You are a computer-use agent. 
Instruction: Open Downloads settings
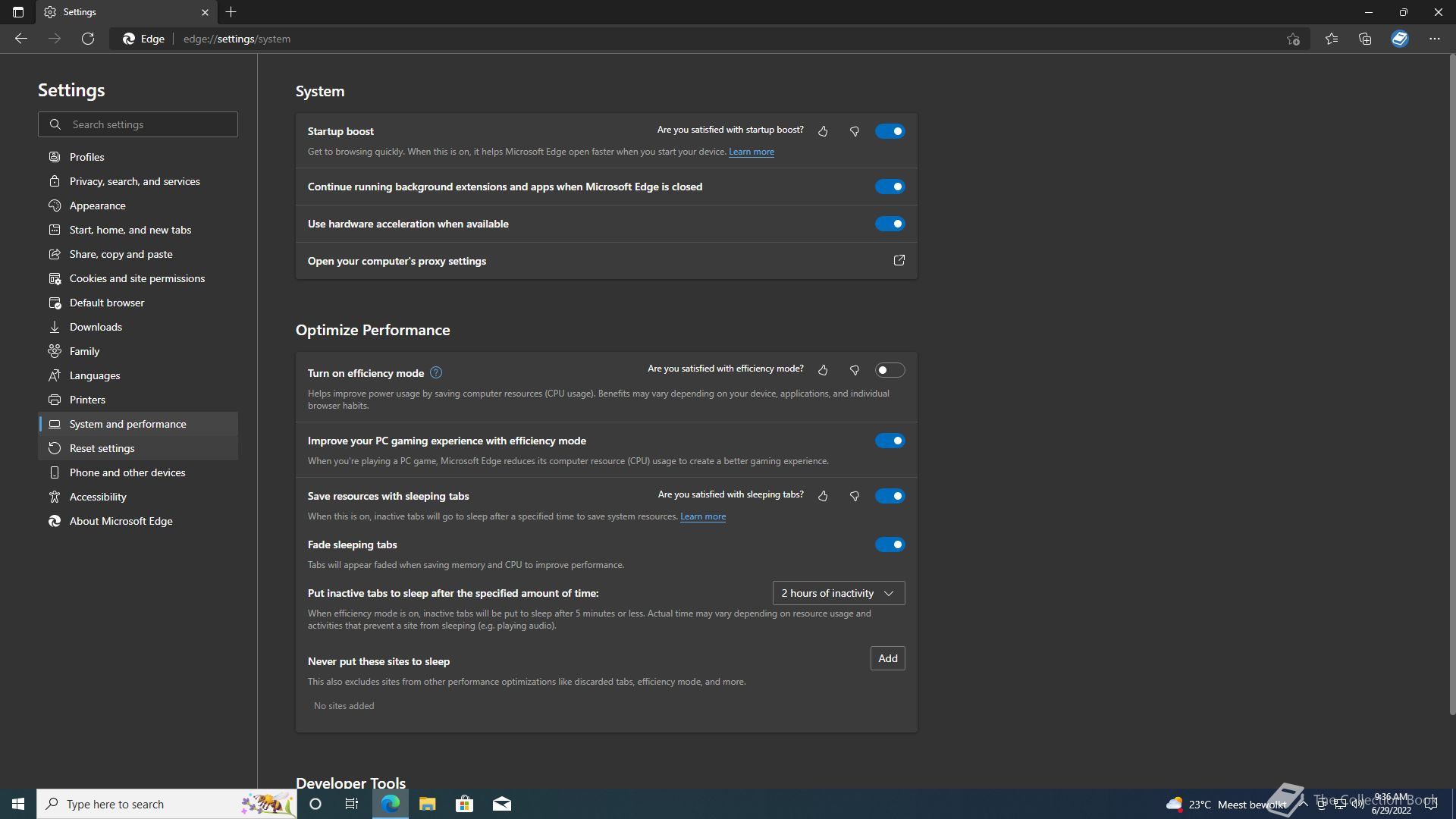pyautogui.click(x=138, y=327)
